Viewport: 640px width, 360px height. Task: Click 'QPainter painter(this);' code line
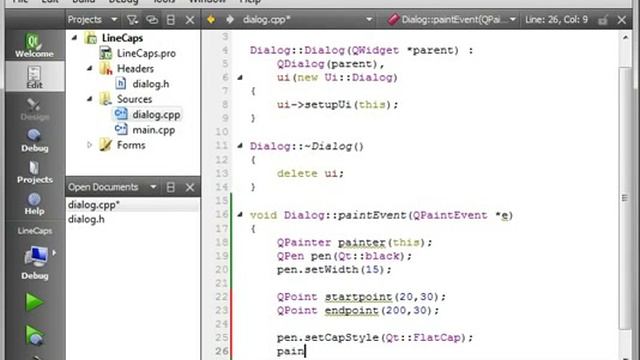click(354, 242)
